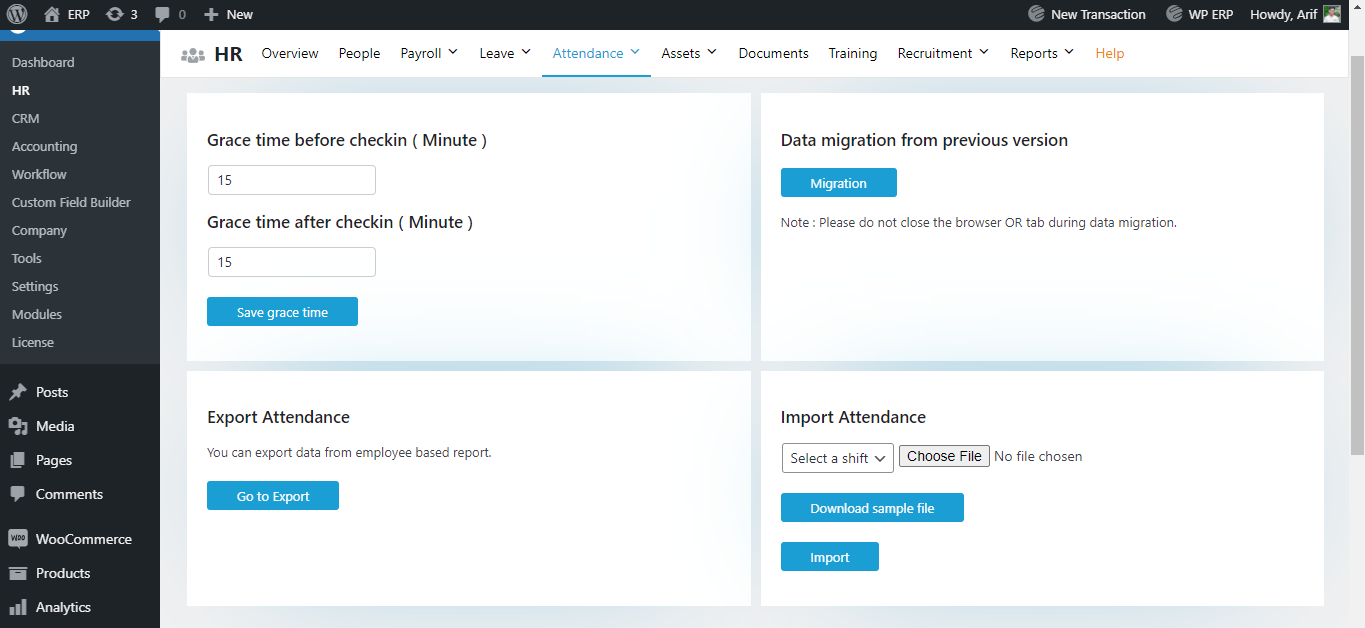Start data Migration button
The width and height of the screenshot is (1365, 628).
[x=838, y=183]
